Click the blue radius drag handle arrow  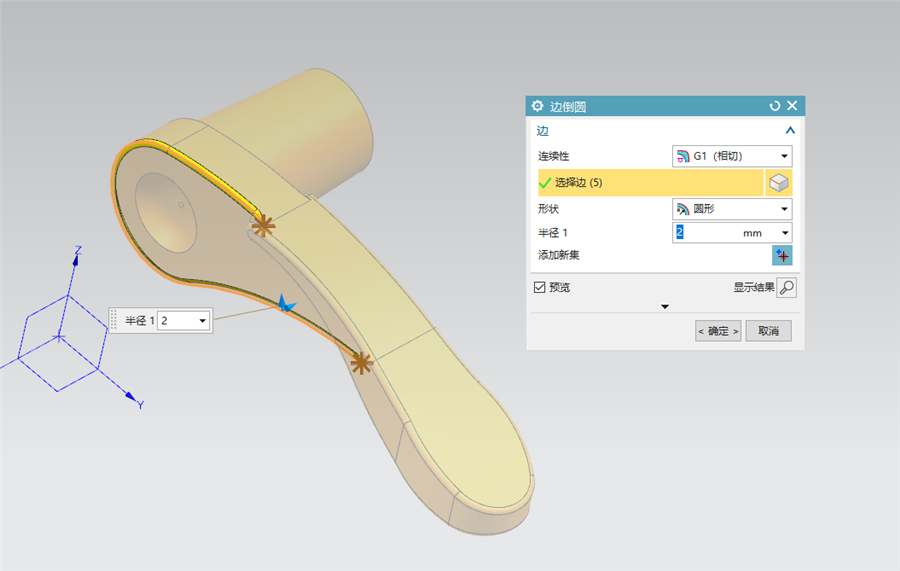[x=285, y=304]
